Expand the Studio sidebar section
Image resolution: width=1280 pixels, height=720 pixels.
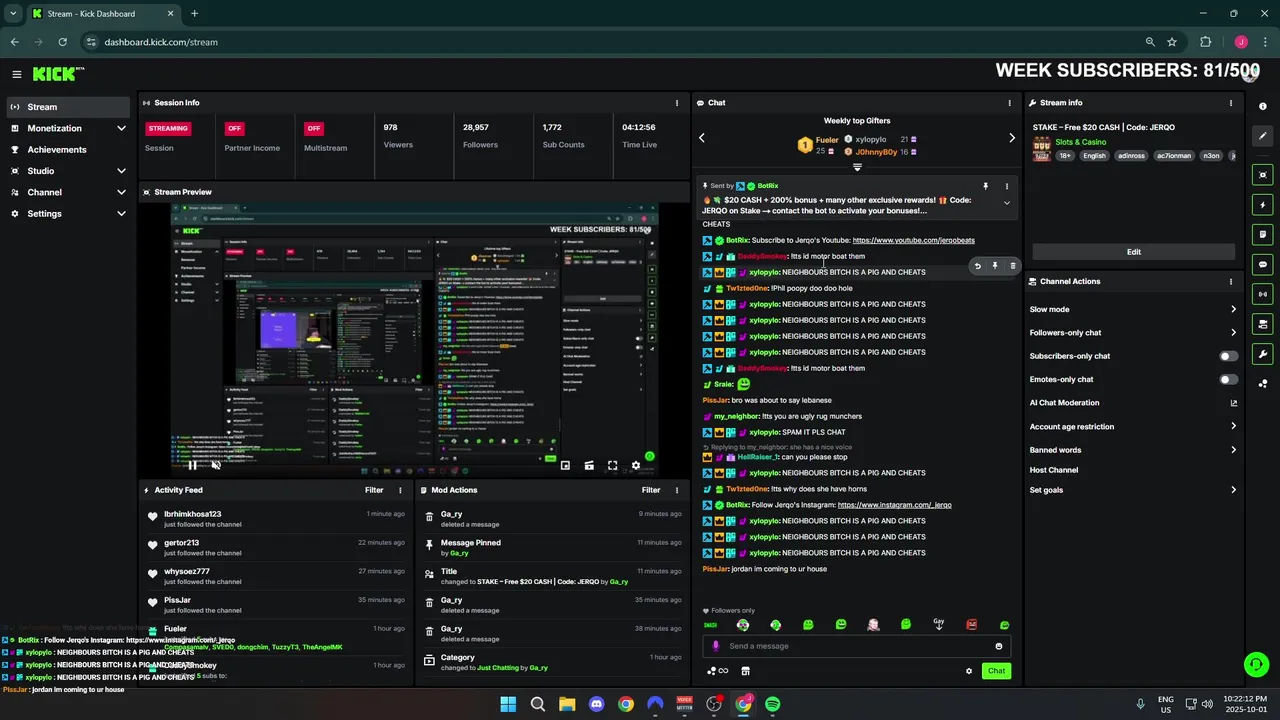point(121,171)
